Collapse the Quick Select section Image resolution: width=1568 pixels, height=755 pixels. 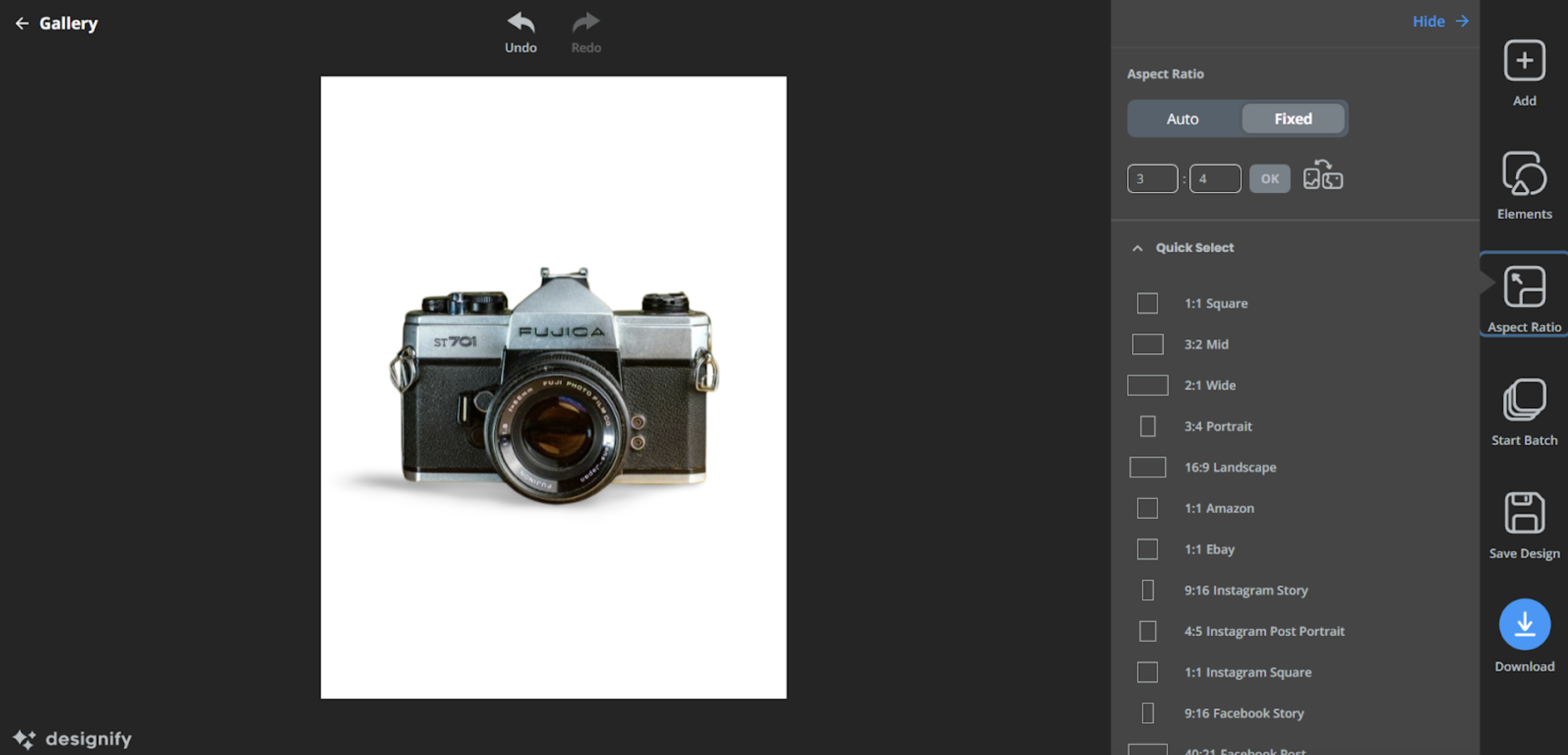pos(1137,248)
